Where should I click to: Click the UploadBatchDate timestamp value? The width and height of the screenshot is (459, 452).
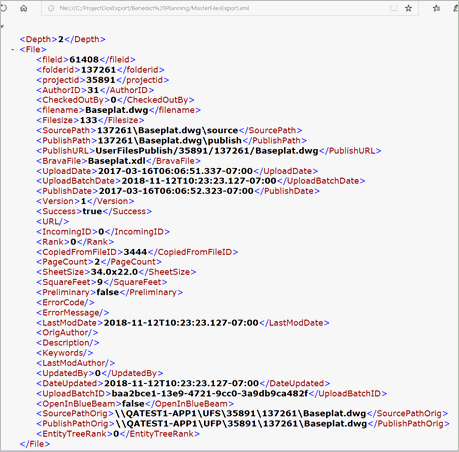click(x=199, y=181)
